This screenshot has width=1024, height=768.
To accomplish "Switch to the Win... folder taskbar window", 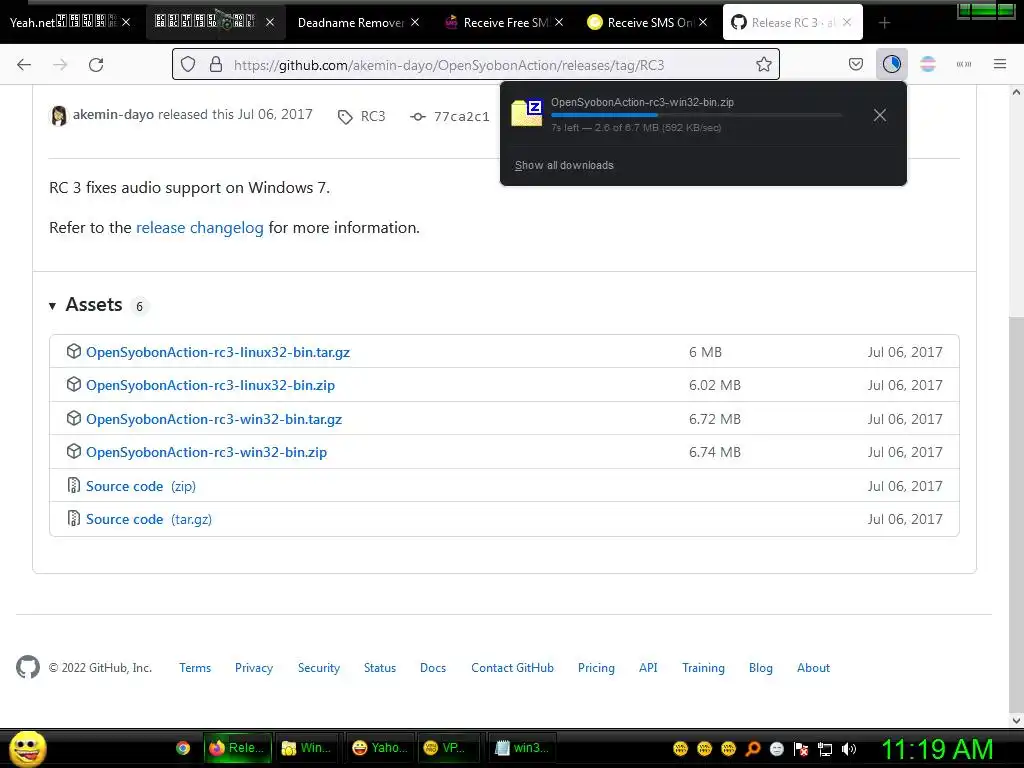I will (307, 748).
